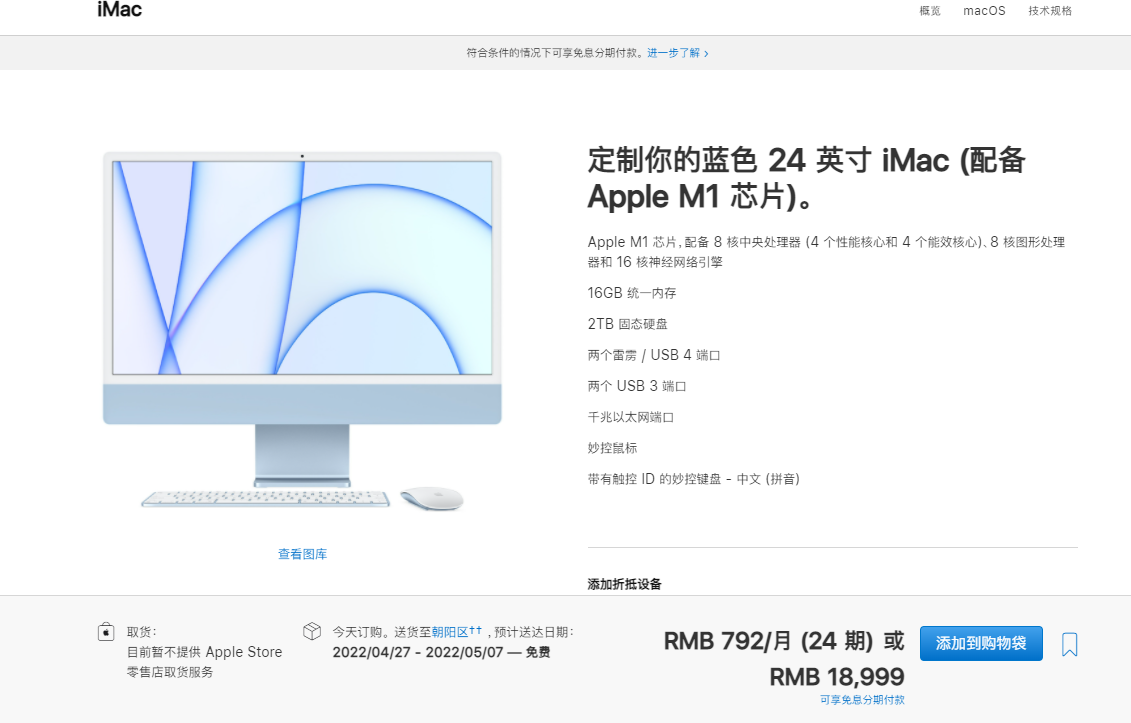Click the 定制你的蓝色 24 英寸 iMac heading
This screenshot has width=1131, height=723.
click(x=806, y=178)
